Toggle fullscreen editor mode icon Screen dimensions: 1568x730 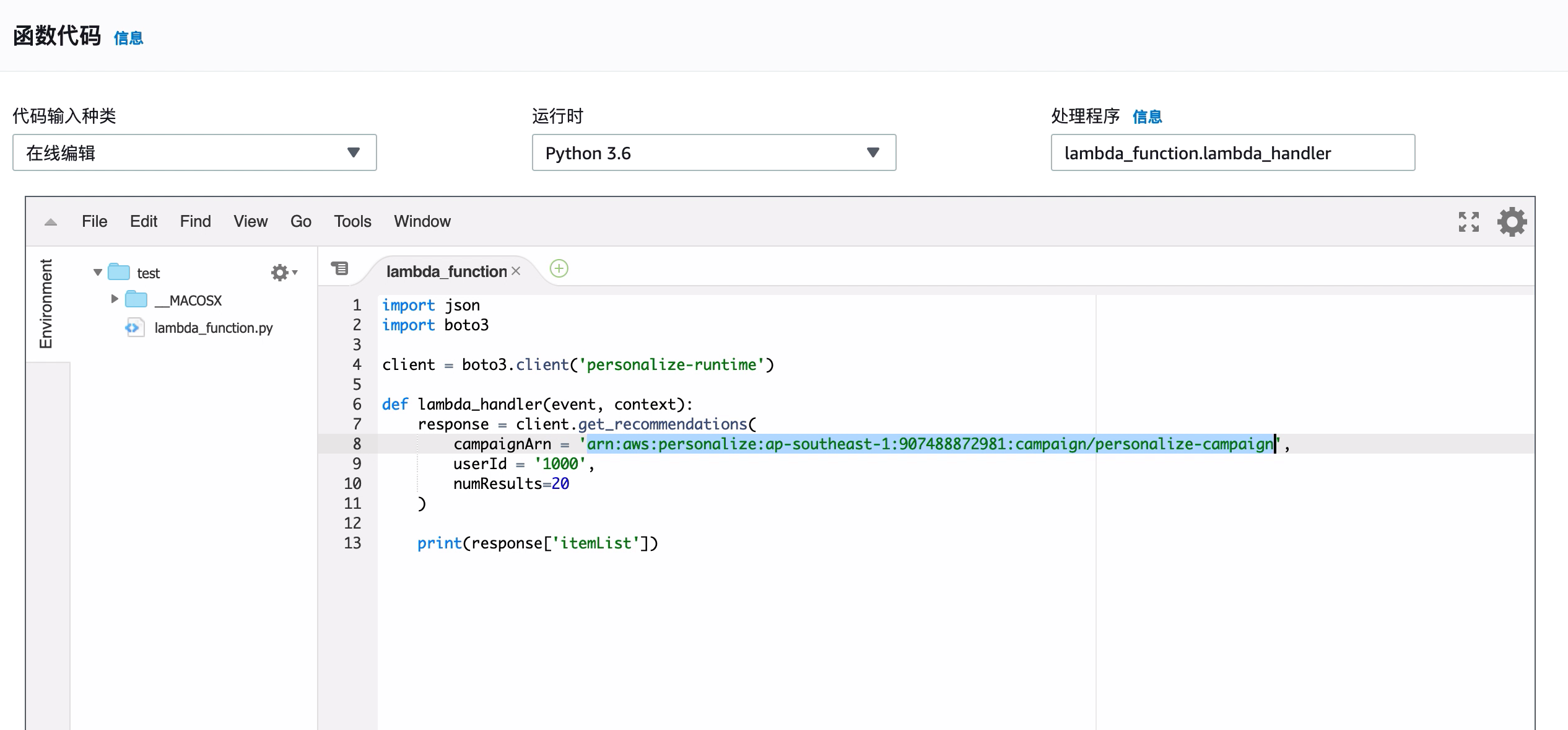tap(1468, 222)
